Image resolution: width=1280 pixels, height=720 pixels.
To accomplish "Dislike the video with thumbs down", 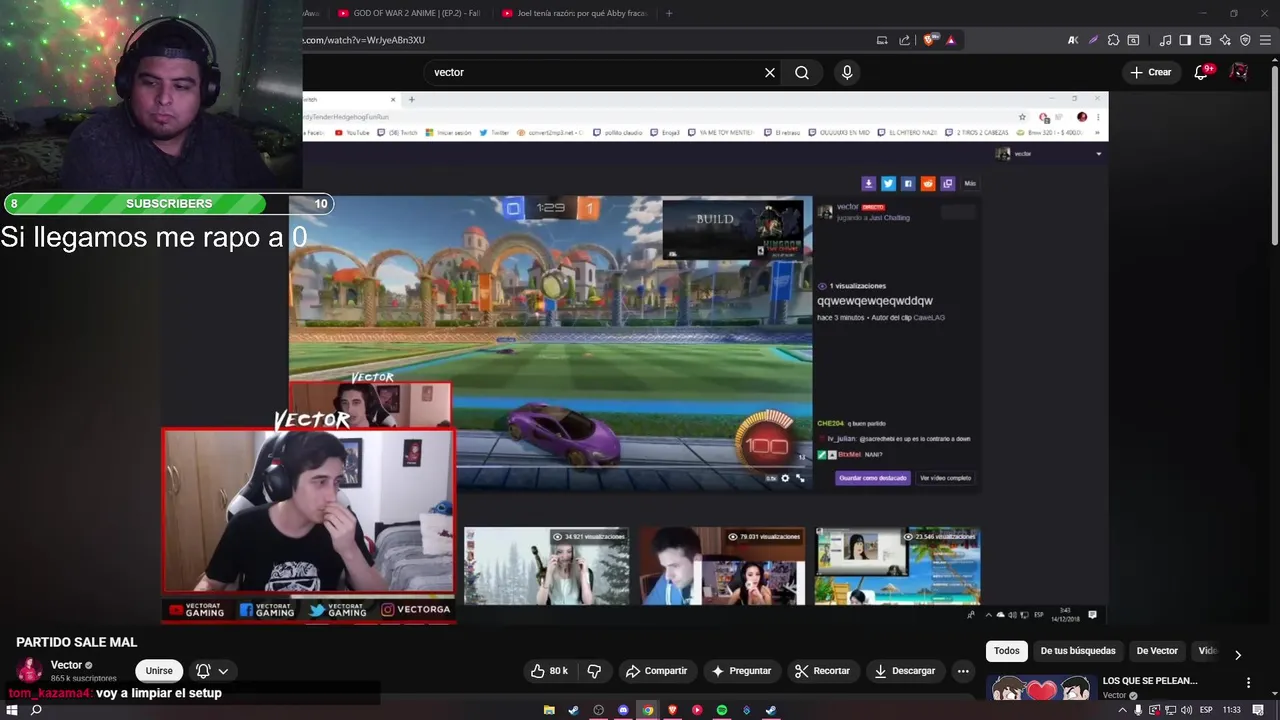I will (x=594, y=671).
